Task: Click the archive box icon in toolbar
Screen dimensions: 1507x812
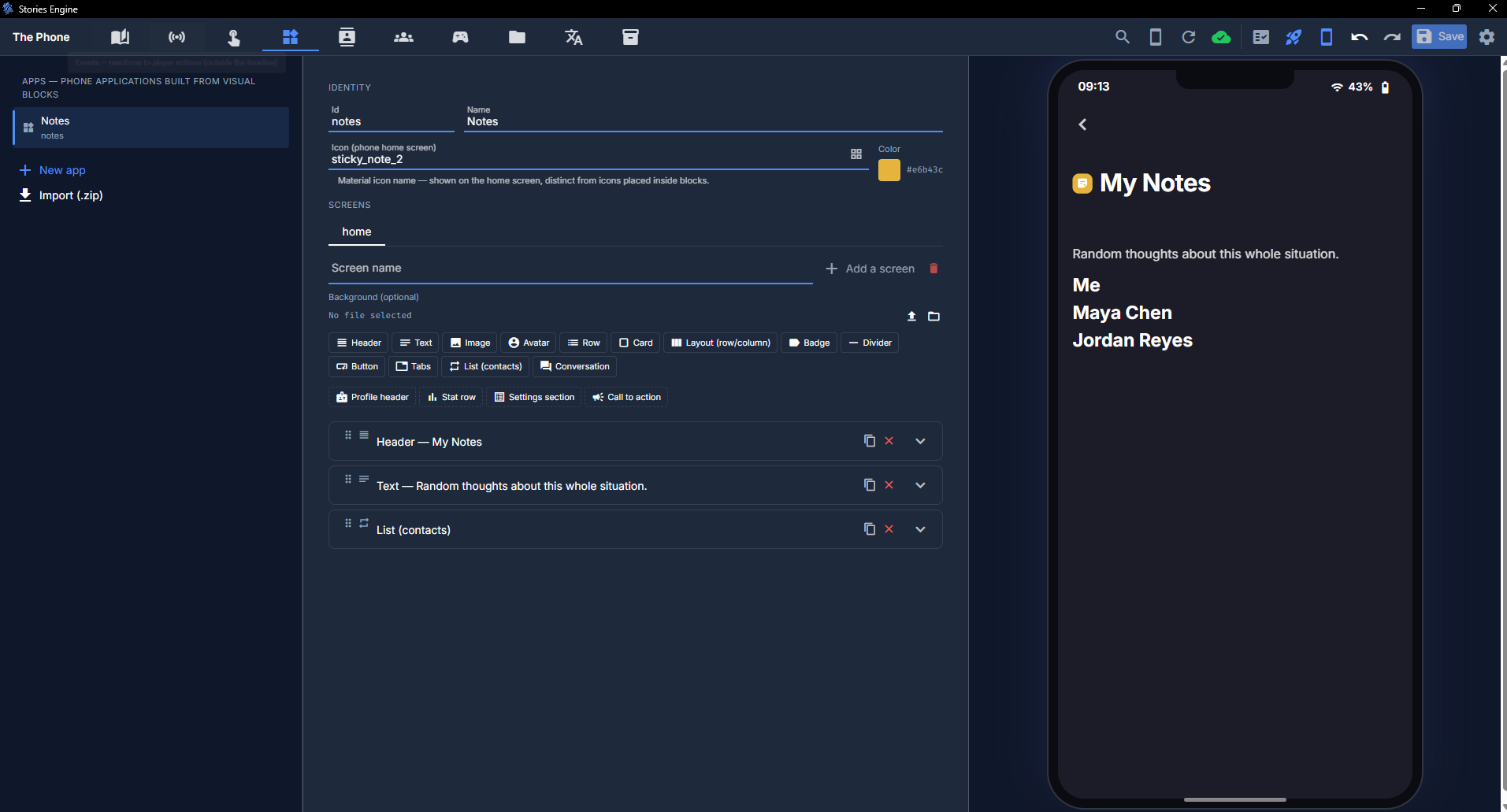Action: 630,37
